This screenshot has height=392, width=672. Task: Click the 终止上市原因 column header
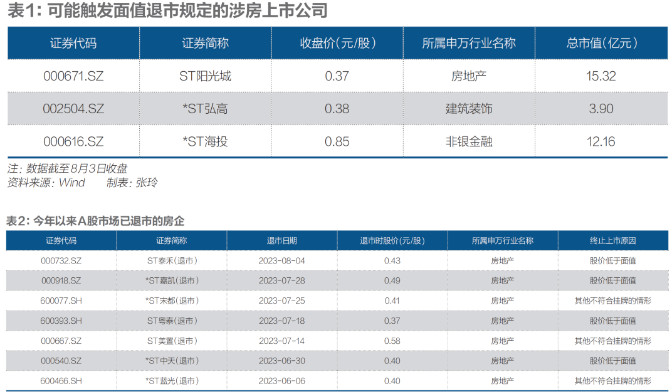click(x=613, y=241)
